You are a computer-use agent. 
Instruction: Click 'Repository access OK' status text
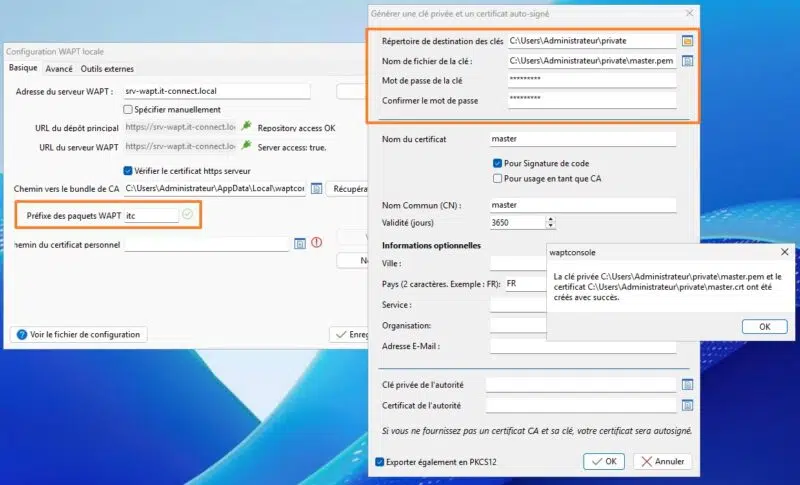(296, 128)
